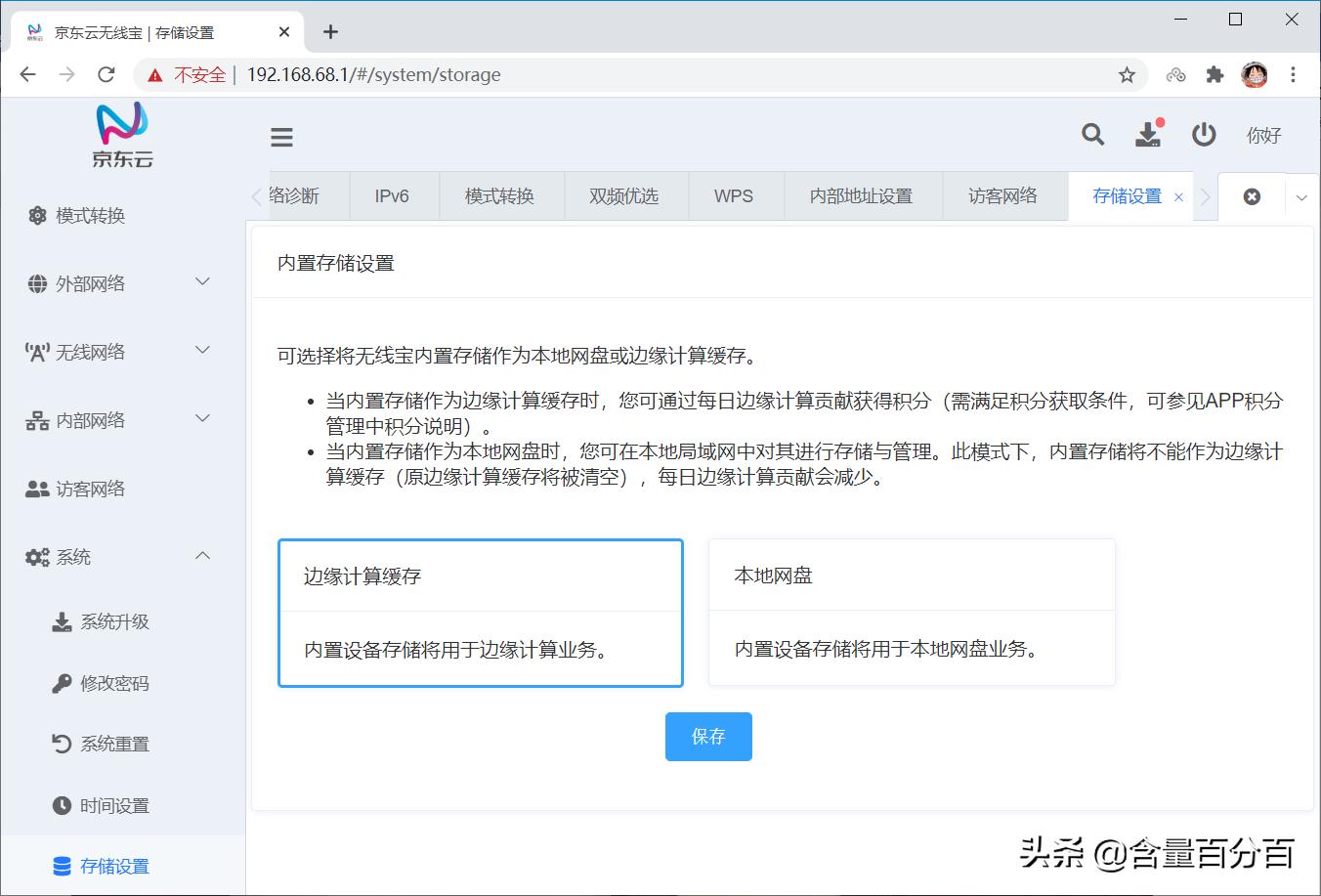Viewport: 1321px width, 896px height.
Task: Open the IPv6 tab
Action: [393, 195]
